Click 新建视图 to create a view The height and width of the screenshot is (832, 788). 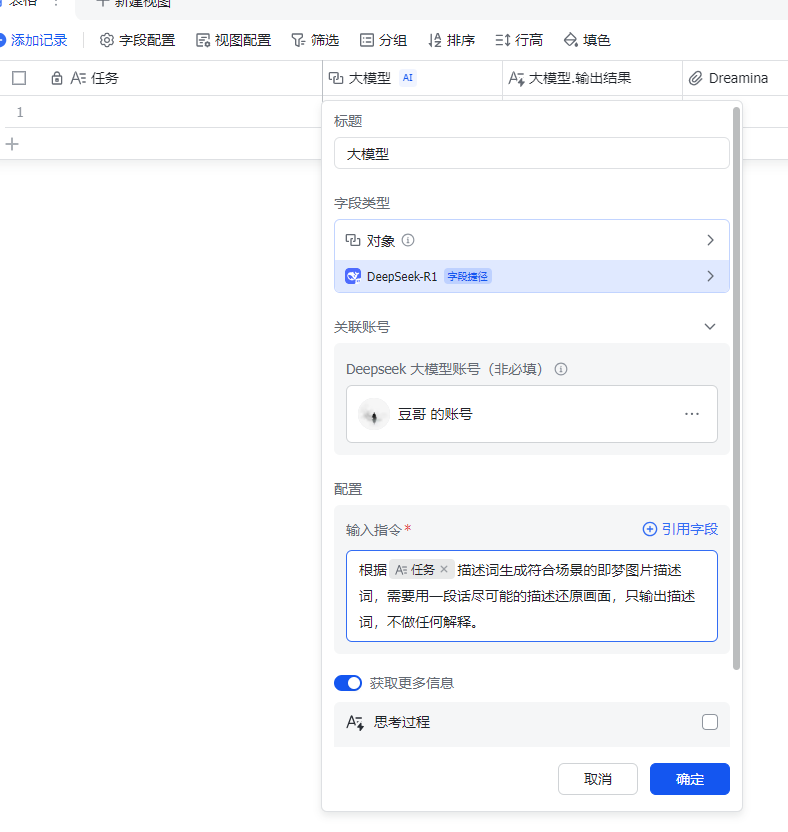click(x=134, y=3)
